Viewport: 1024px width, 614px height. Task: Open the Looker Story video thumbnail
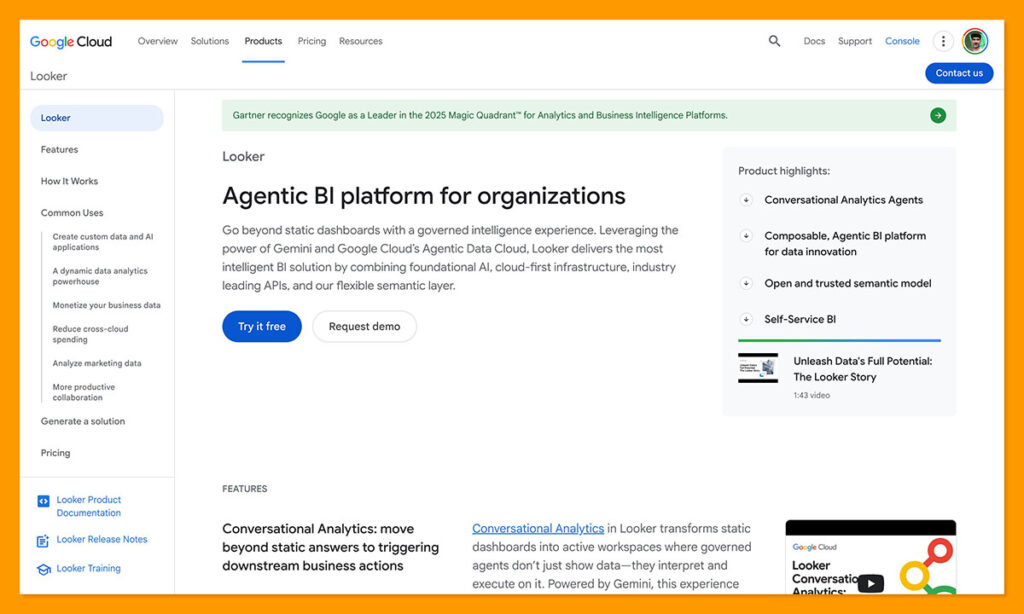pyautogui.click(x=758, y=368)
